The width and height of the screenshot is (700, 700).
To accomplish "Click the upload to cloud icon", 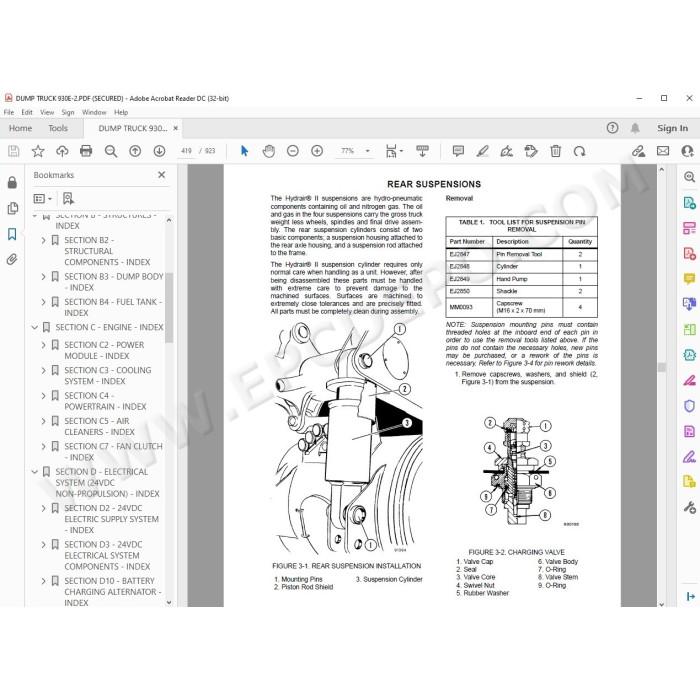I will [x=62, y=151].
